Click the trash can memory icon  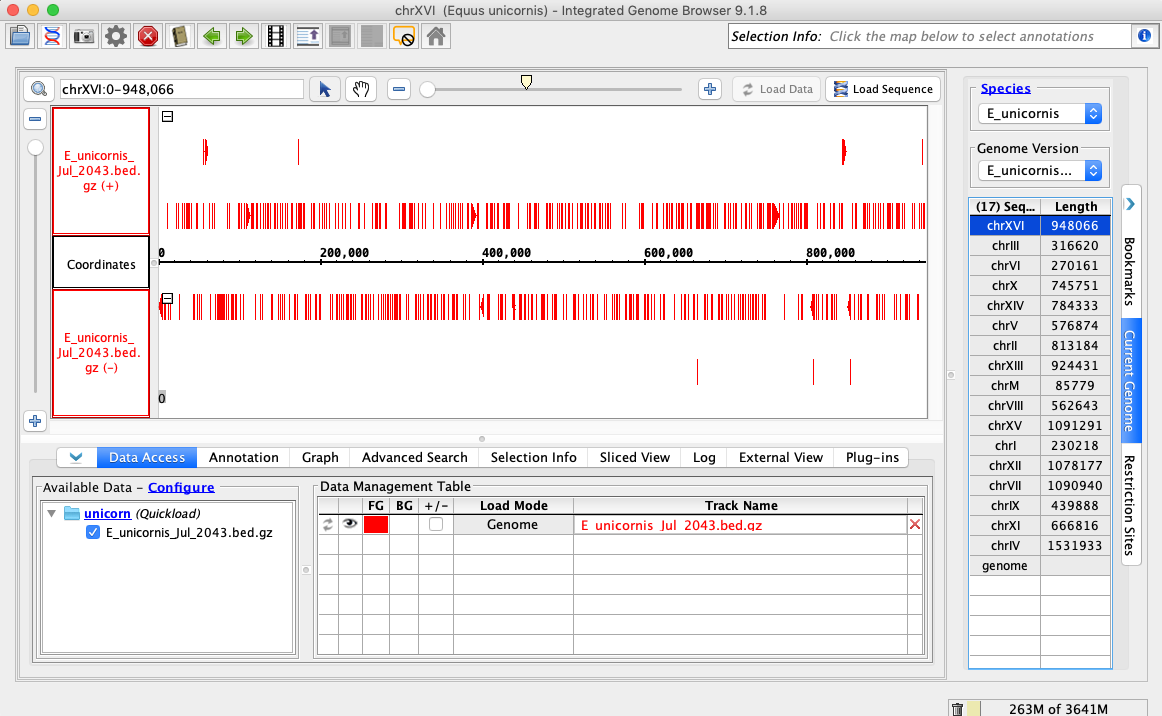(x=957, y=709)
